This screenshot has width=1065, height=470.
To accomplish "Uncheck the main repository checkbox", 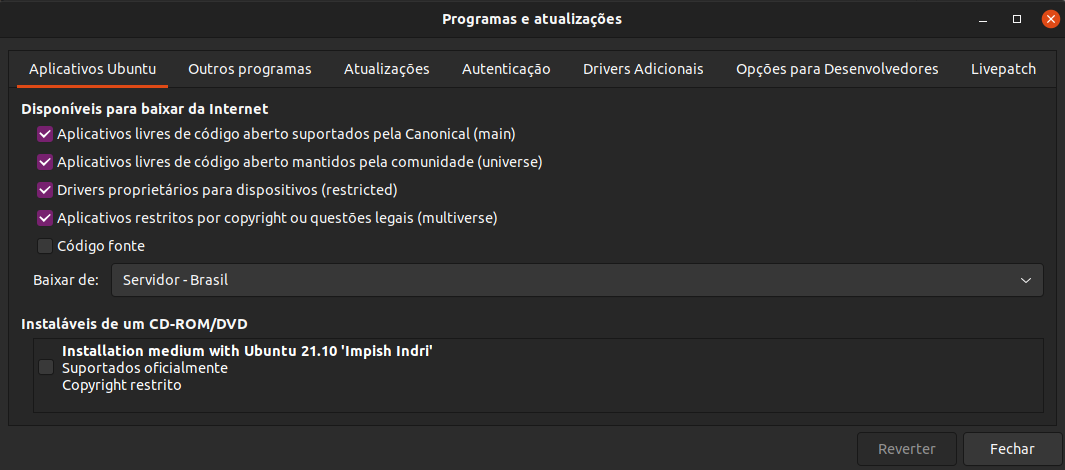I will [x=45, y=134].
